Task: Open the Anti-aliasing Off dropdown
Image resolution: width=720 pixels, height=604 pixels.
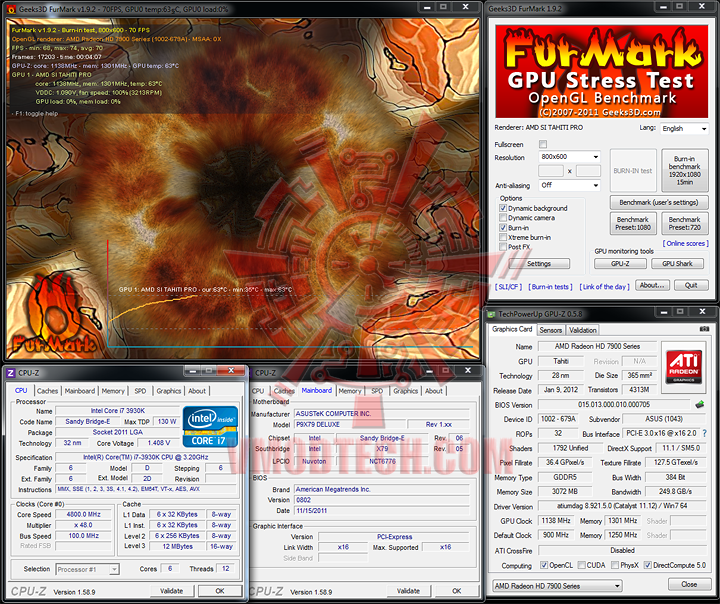Action: click(x=569, y=185)
